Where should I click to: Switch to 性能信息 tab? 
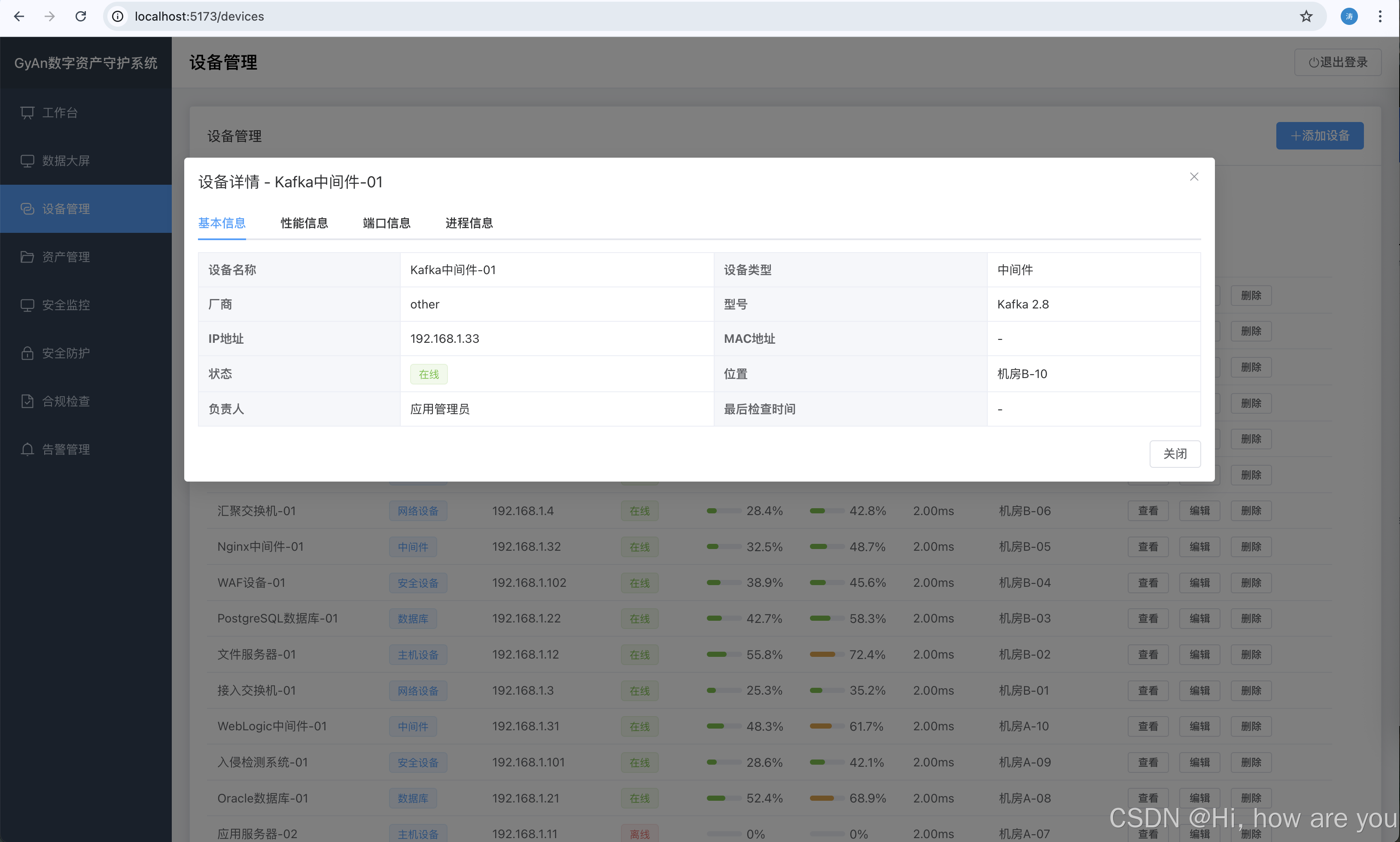[x=304, y=223]
